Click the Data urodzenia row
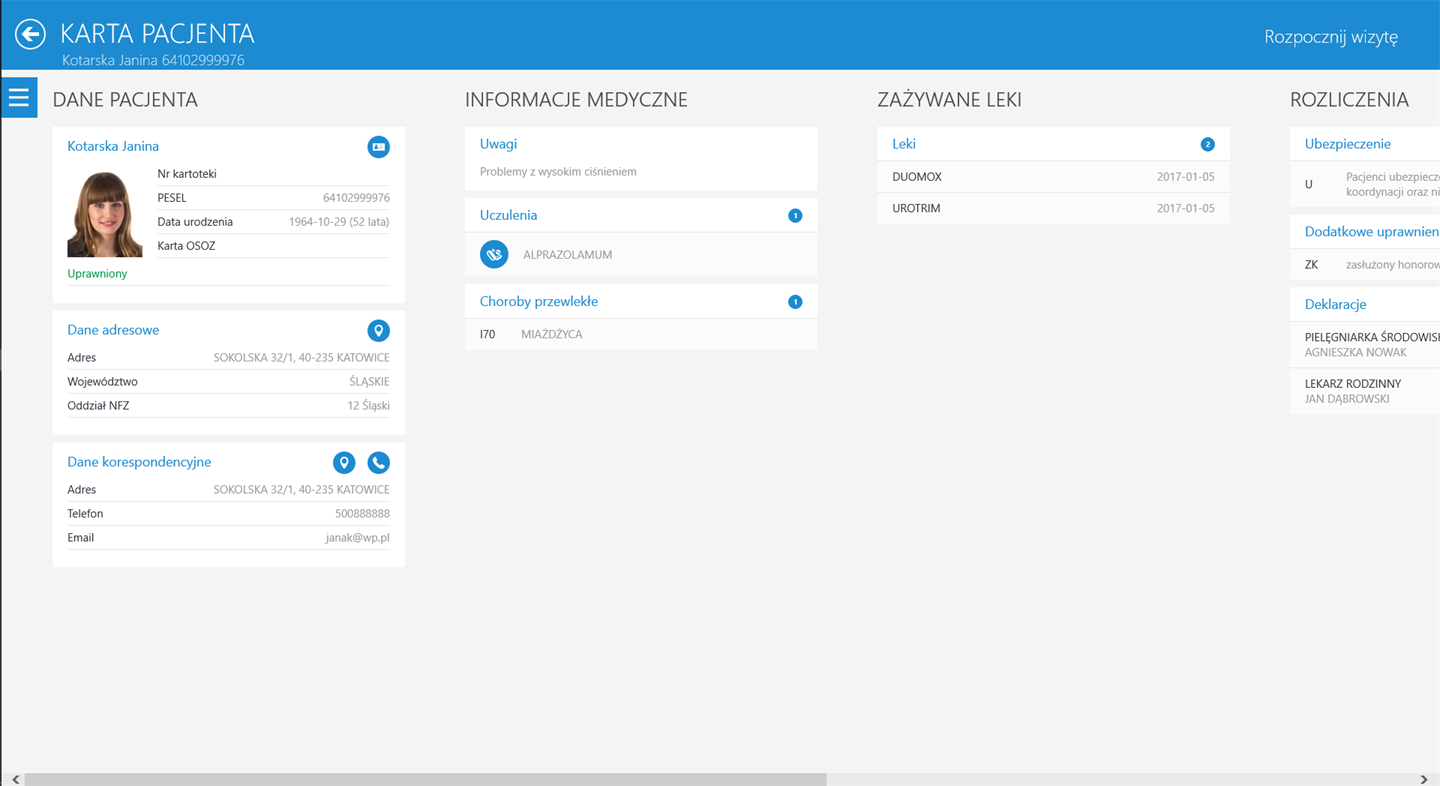The height and width of the screenshot is (786, 1440). click(x=274, y=222)
